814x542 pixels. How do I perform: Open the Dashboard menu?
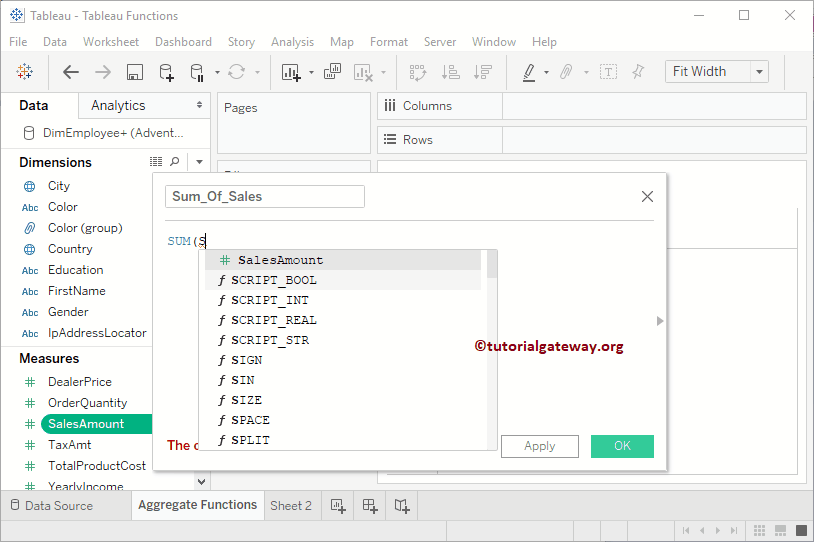(183, 42)
